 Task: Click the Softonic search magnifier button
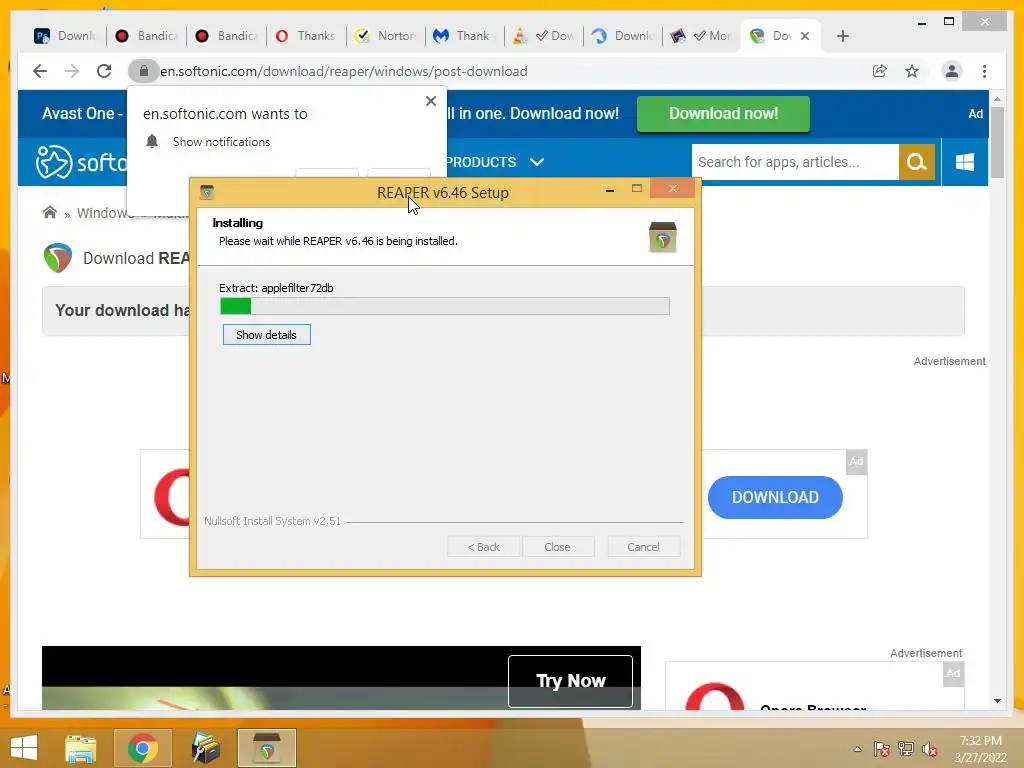(x=916, y=162)
